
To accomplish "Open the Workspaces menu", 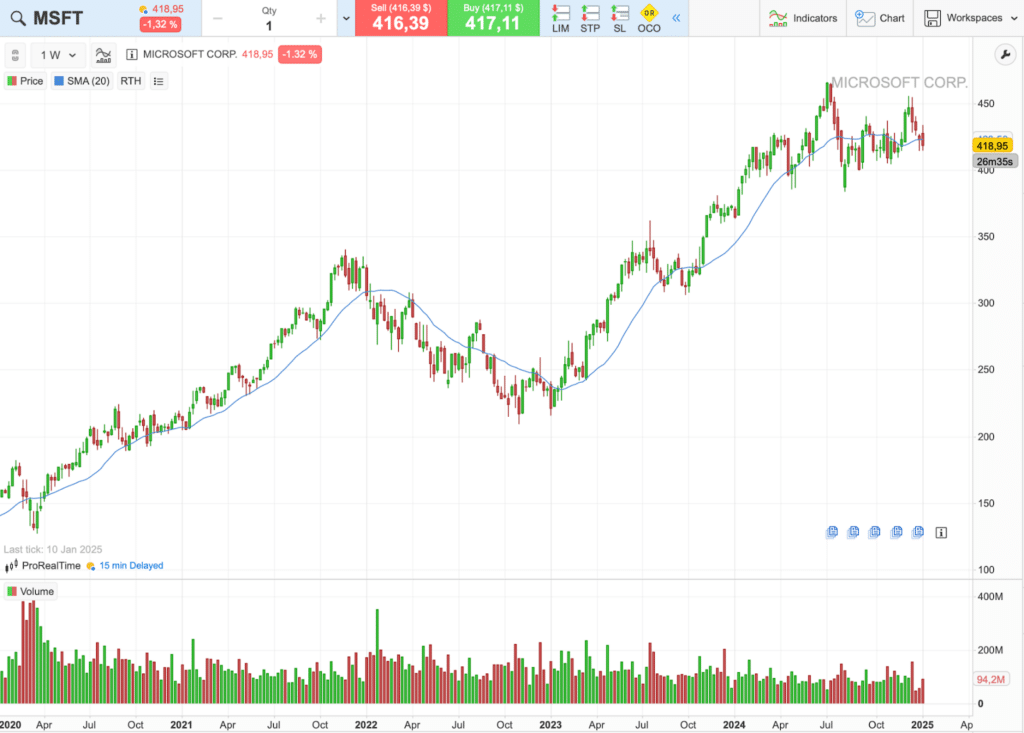I will point(970,18).
